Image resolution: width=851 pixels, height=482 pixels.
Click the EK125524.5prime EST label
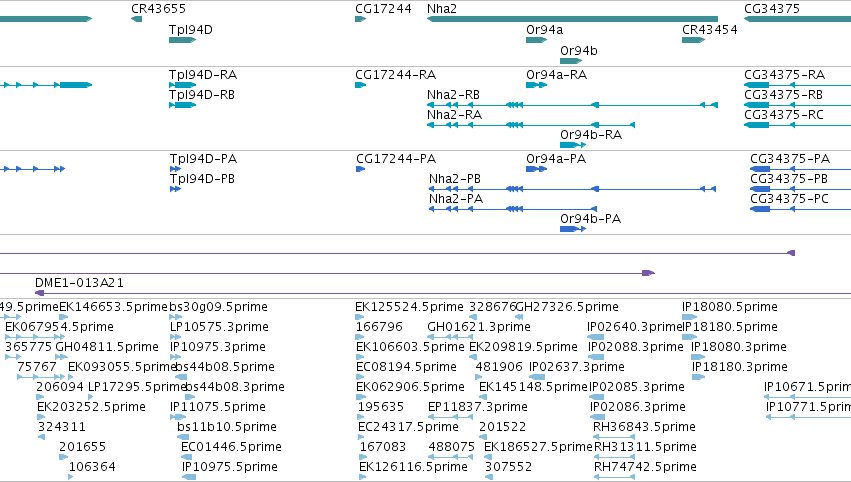click(409, 307)
